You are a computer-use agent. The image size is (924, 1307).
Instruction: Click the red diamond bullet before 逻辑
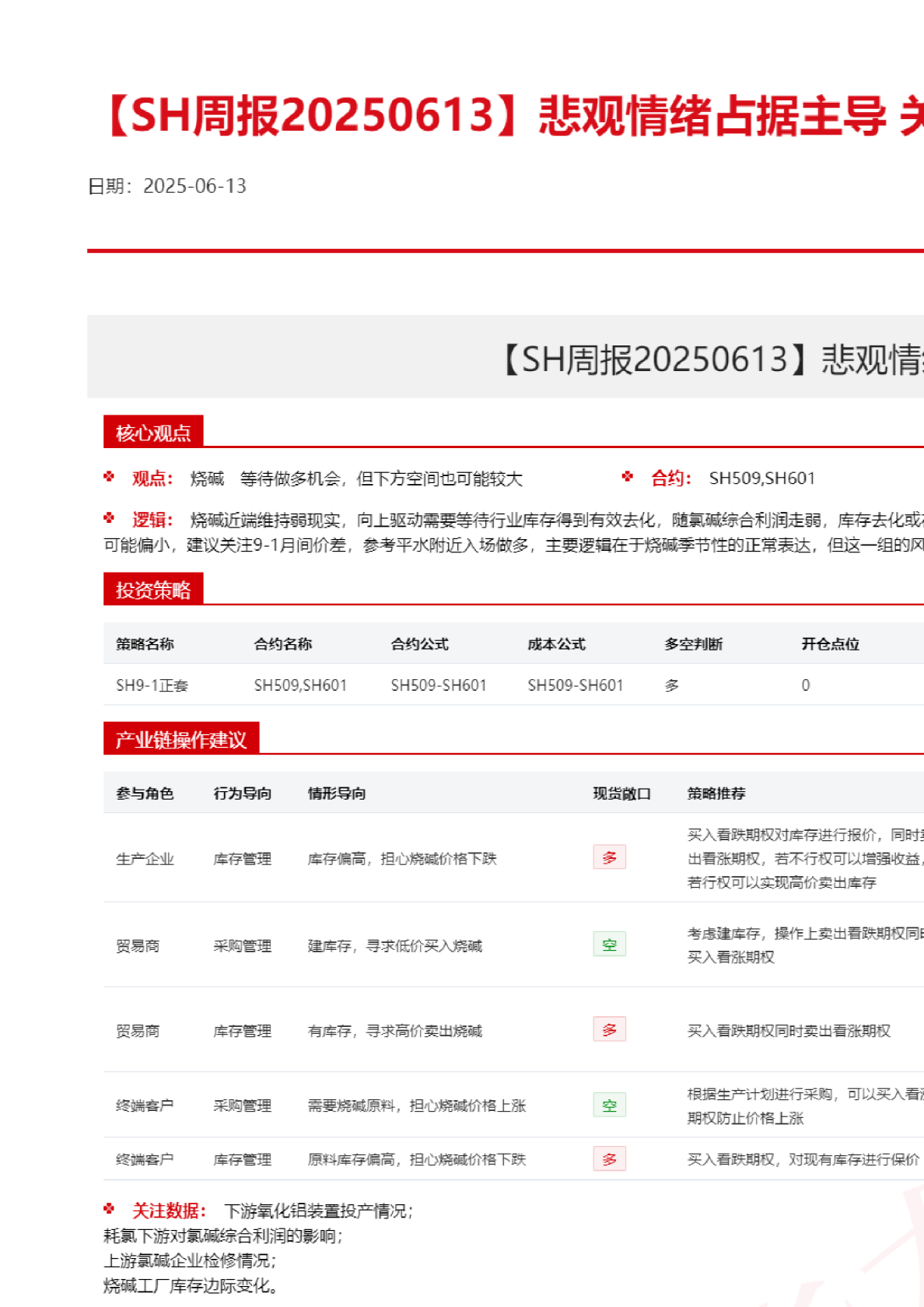click(x=109, y=518)
